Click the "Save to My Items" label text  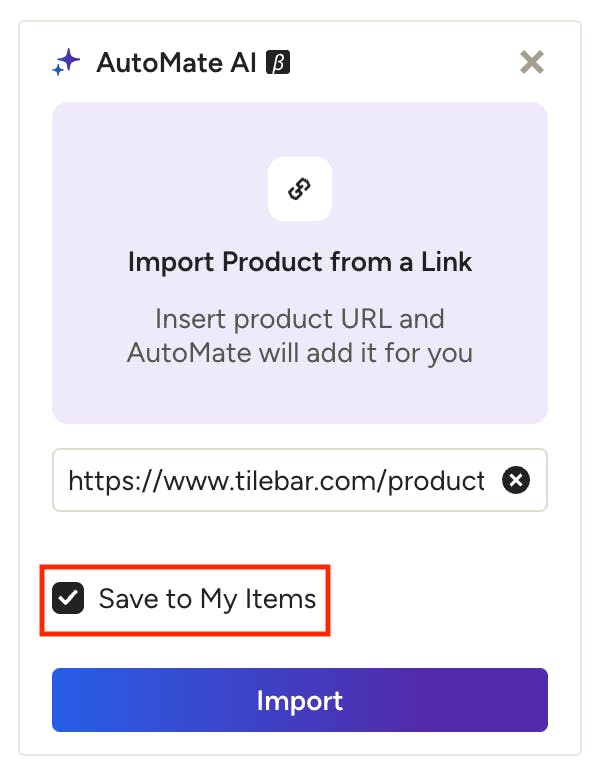(x=207, y=599)
